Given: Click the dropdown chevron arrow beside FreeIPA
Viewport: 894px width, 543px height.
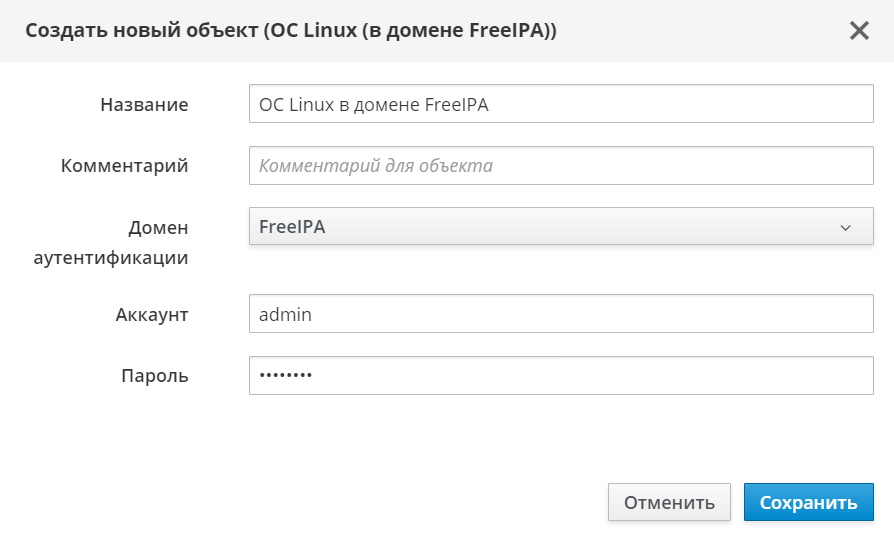Looking at the screenshot, I should pyautogui.click(x=845, y=228).
